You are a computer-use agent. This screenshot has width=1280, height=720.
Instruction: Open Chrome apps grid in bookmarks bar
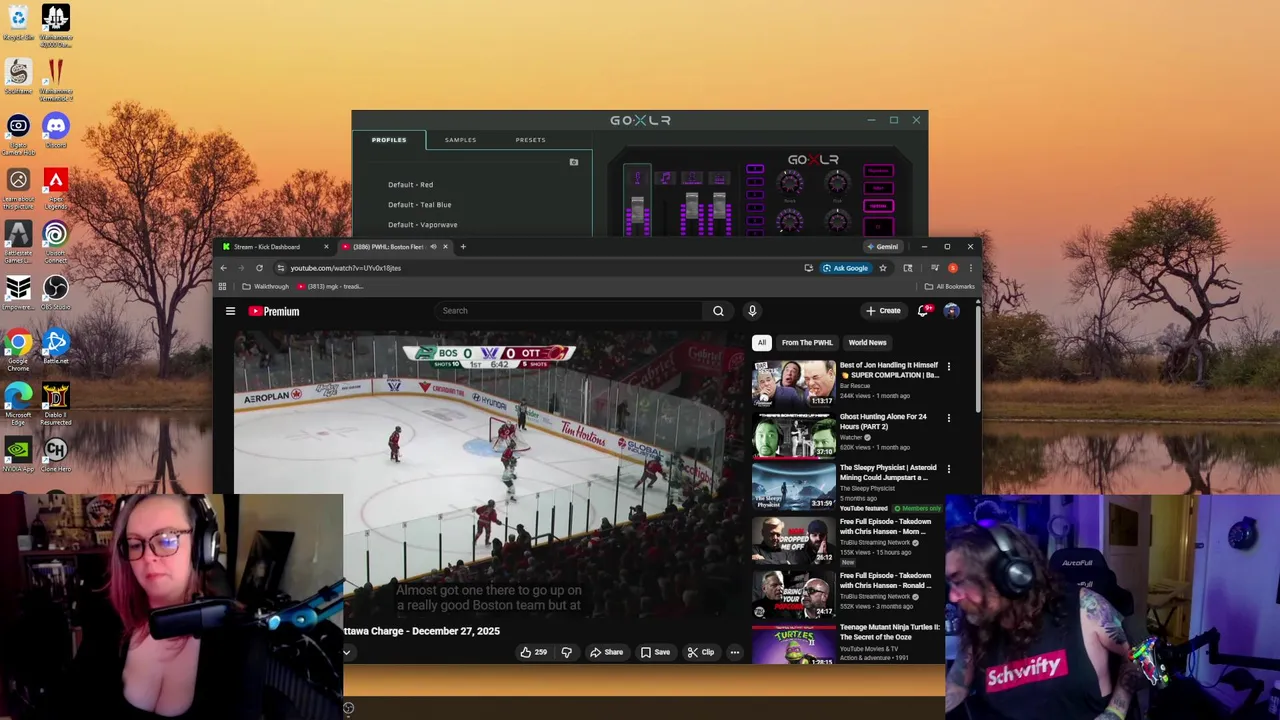pyautogui.click(x=222, y=286)
